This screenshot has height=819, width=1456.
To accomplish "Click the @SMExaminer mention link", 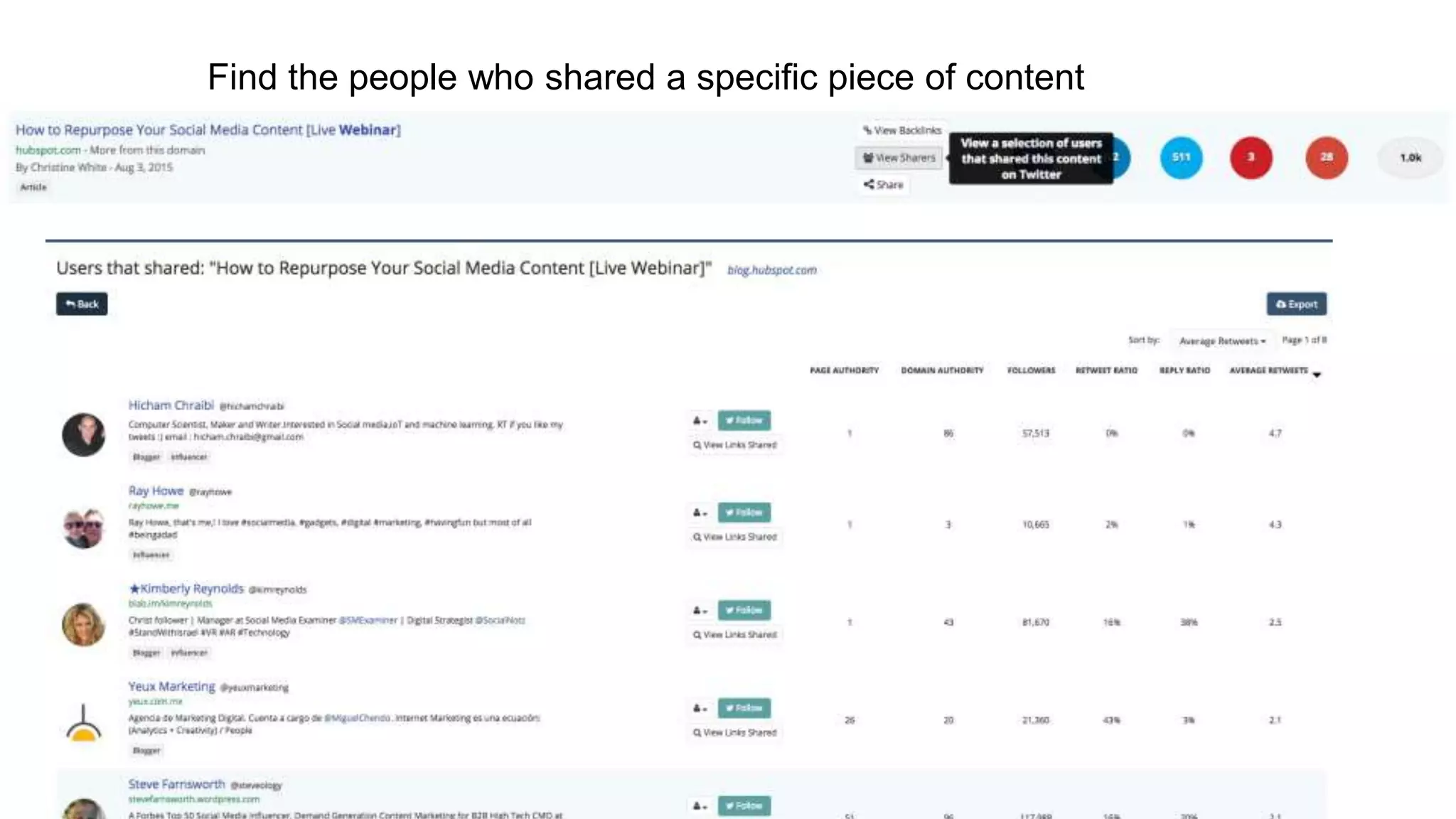I will [368, 620].
